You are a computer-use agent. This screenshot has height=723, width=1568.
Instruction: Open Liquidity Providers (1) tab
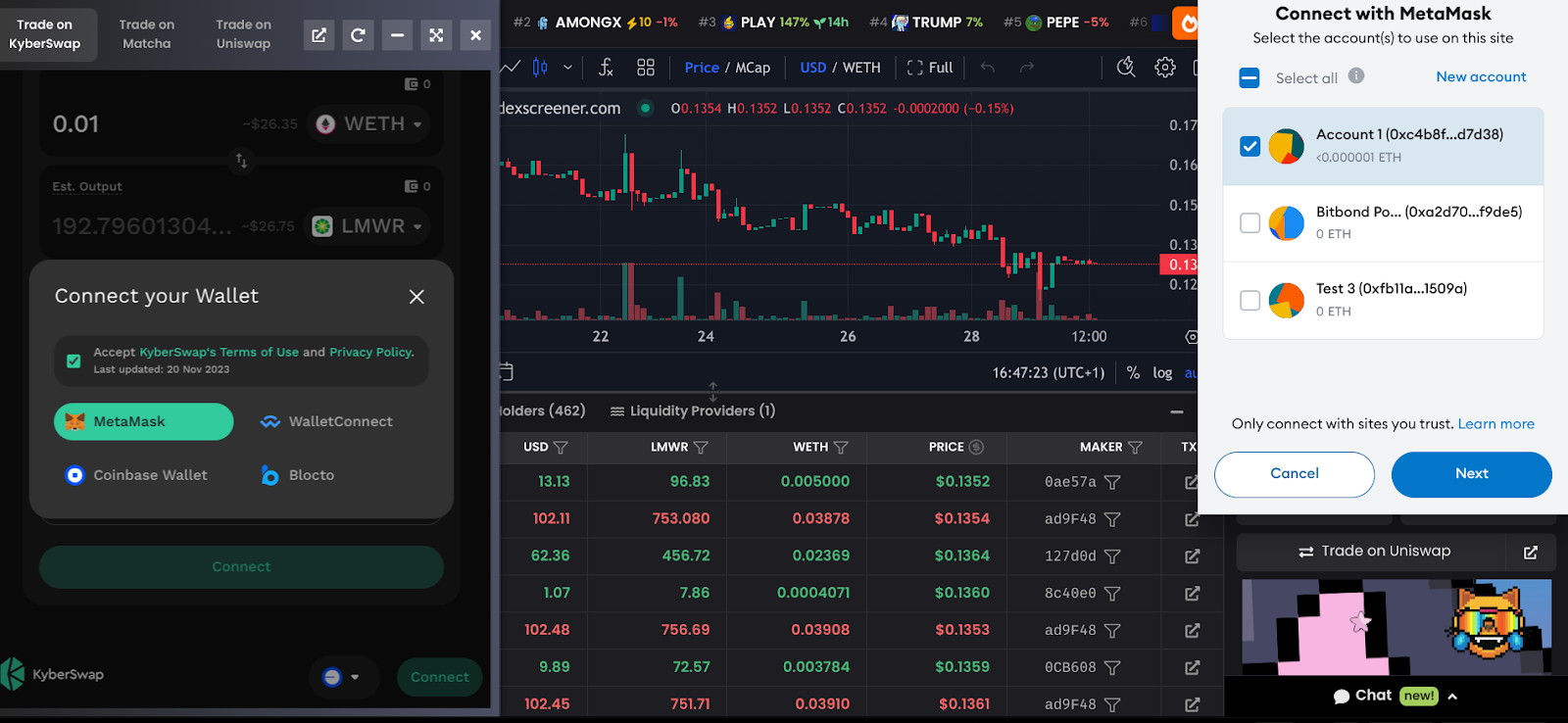click(693, 411)
